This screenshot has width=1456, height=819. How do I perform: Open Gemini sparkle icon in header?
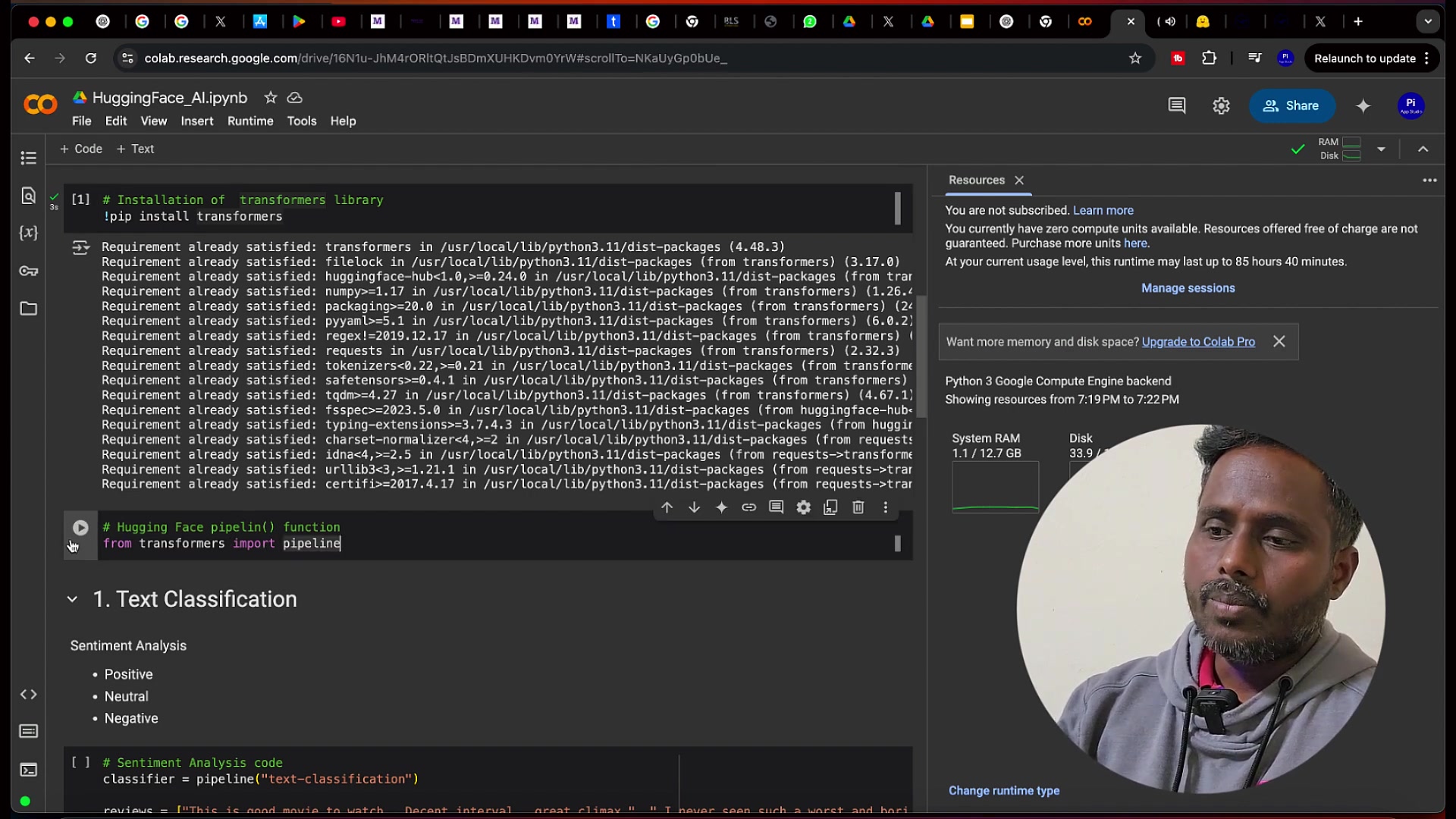[1363, 106]
